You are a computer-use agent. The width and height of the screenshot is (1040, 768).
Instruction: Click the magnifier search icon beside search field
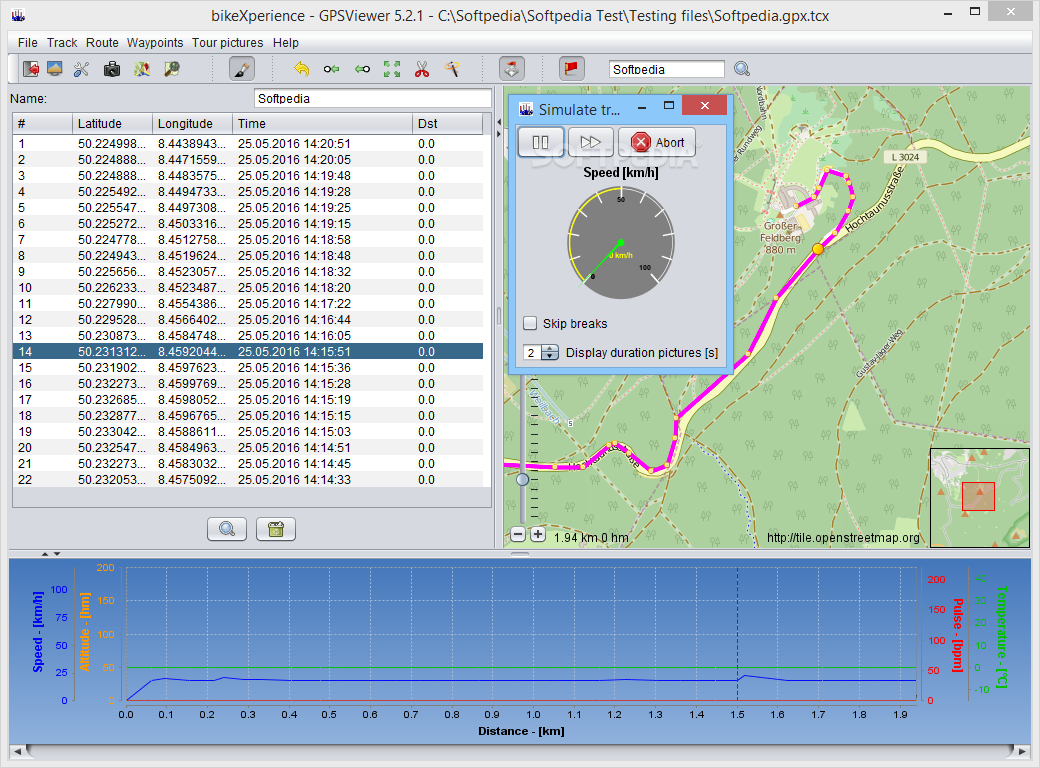point(742,69)
